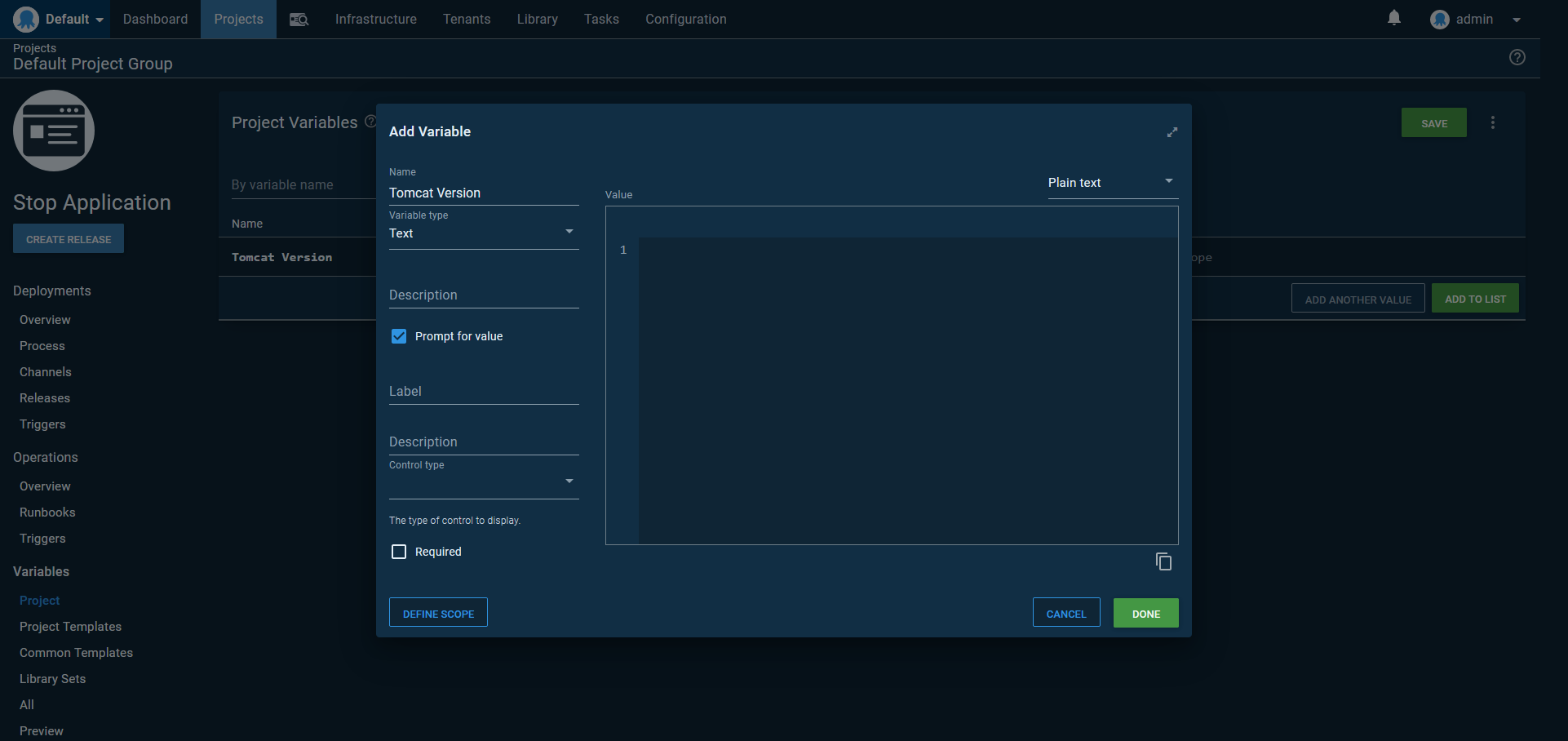Open the Plain text value type dropdown
1568x741 pixels.
tap(1112, 183)
